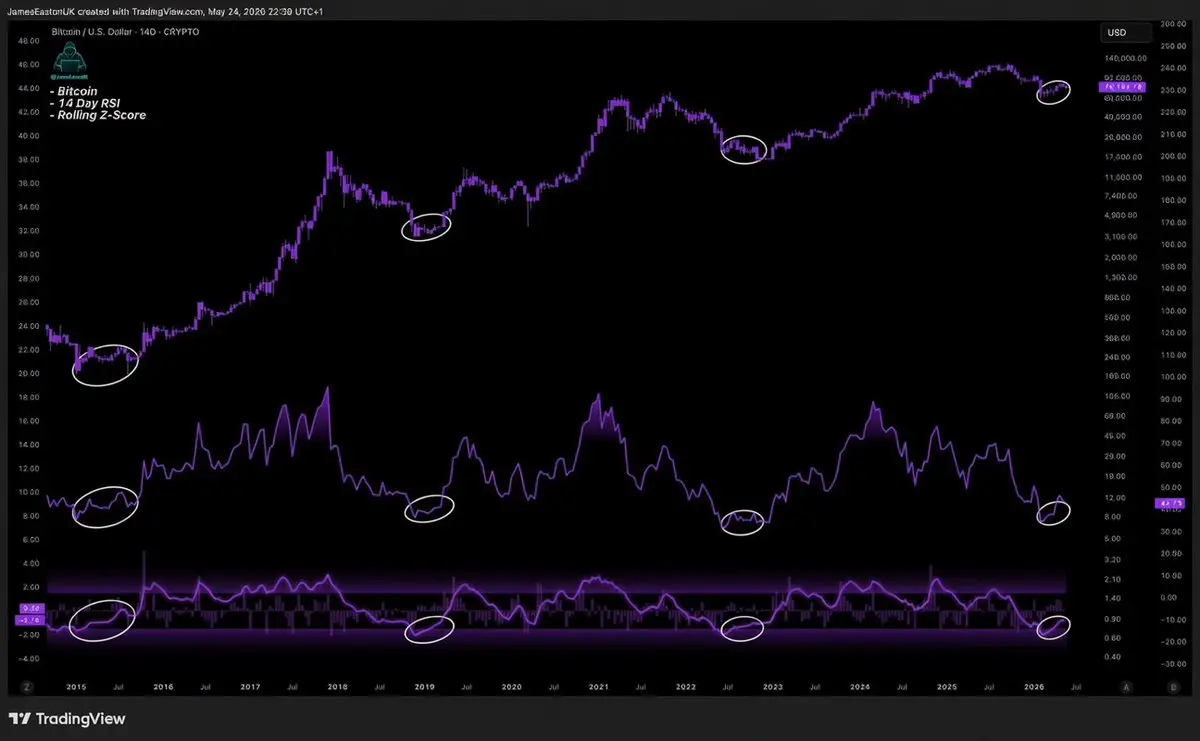Click the 17,000.00 price axis label

pos(1123,156)
